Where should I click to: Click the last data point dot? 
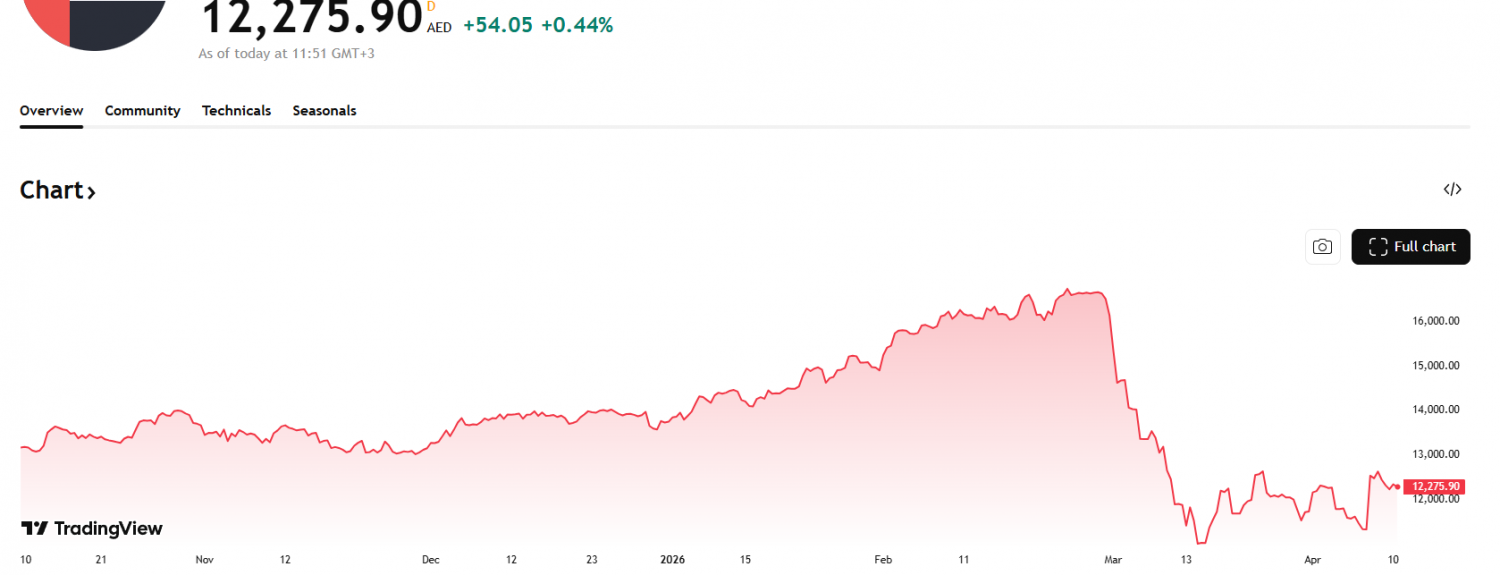(x=1396, y=487)
